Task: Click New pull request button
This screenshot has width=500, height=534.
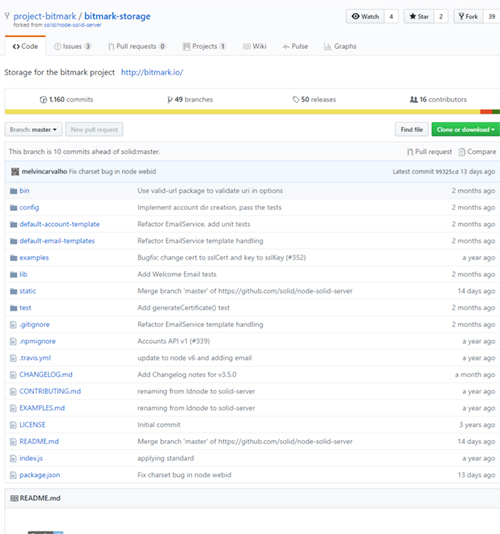Action: 94,129
